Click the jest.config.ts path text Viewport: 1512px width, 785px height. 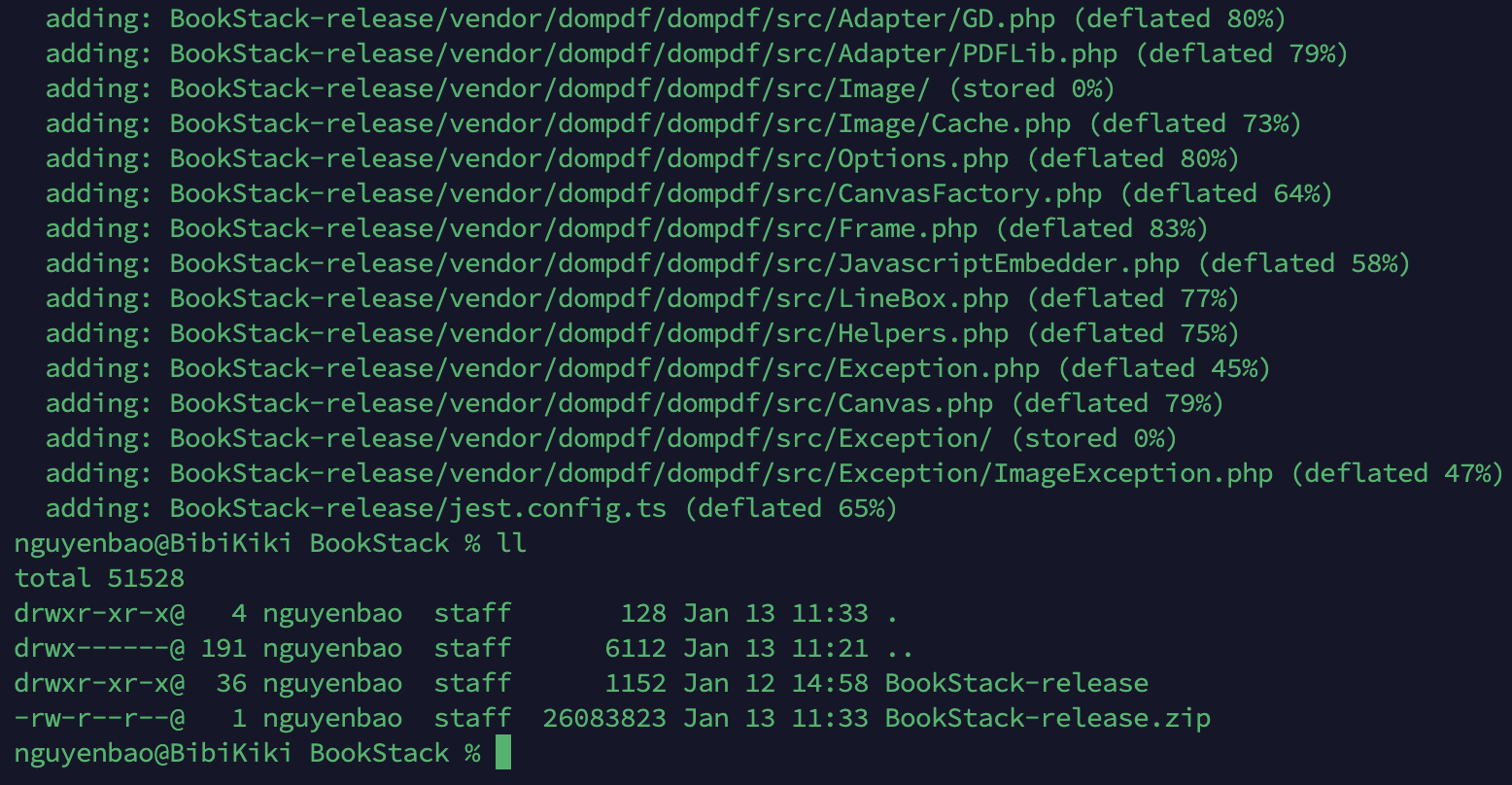558,508
